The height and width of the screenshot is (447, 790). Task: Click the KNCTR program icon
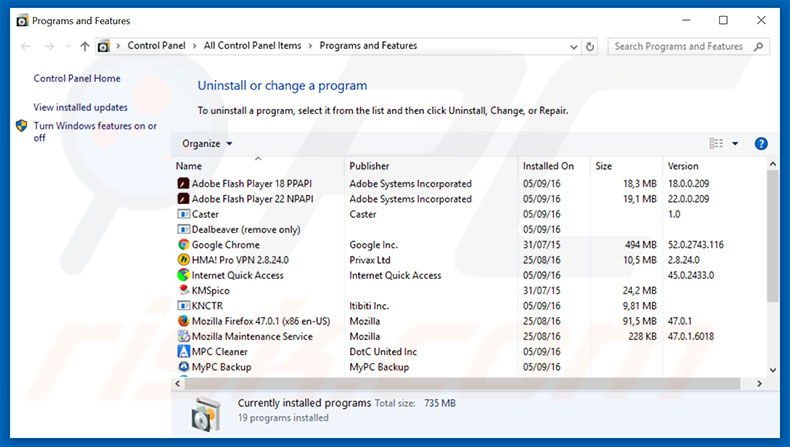point(183,305)
